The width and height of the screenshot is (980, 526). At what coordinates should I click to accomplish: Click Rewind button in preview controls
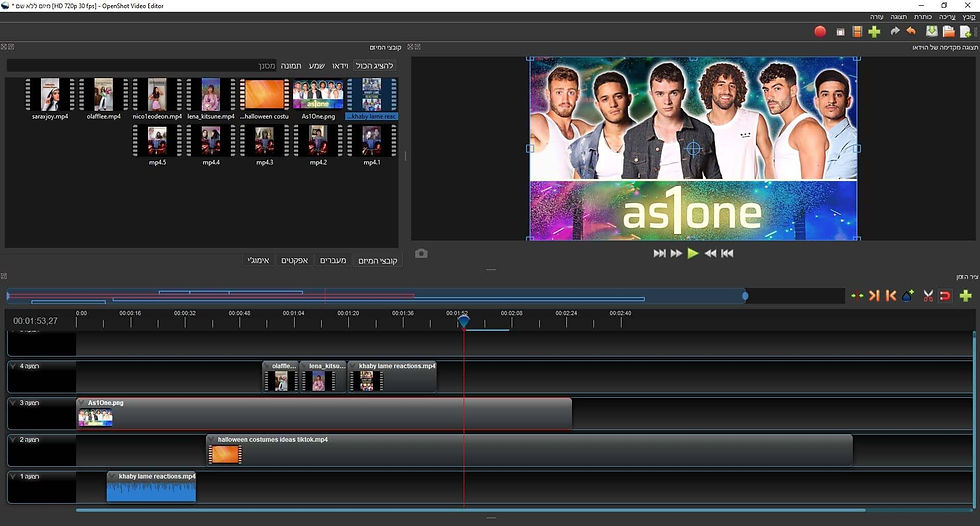pyautogui.click(x=710, y=253)
